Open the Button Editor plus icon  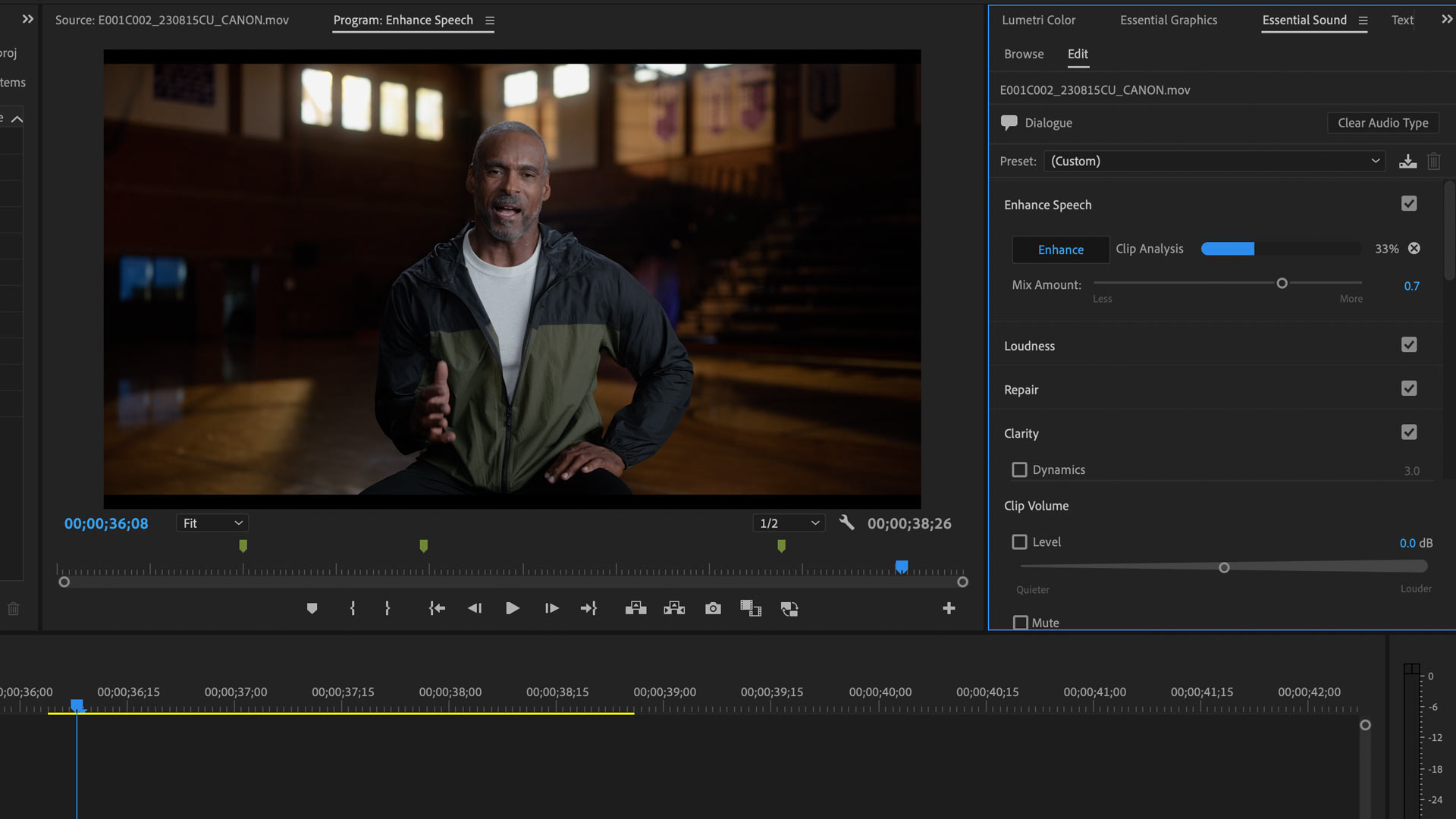tap(949, 608)
